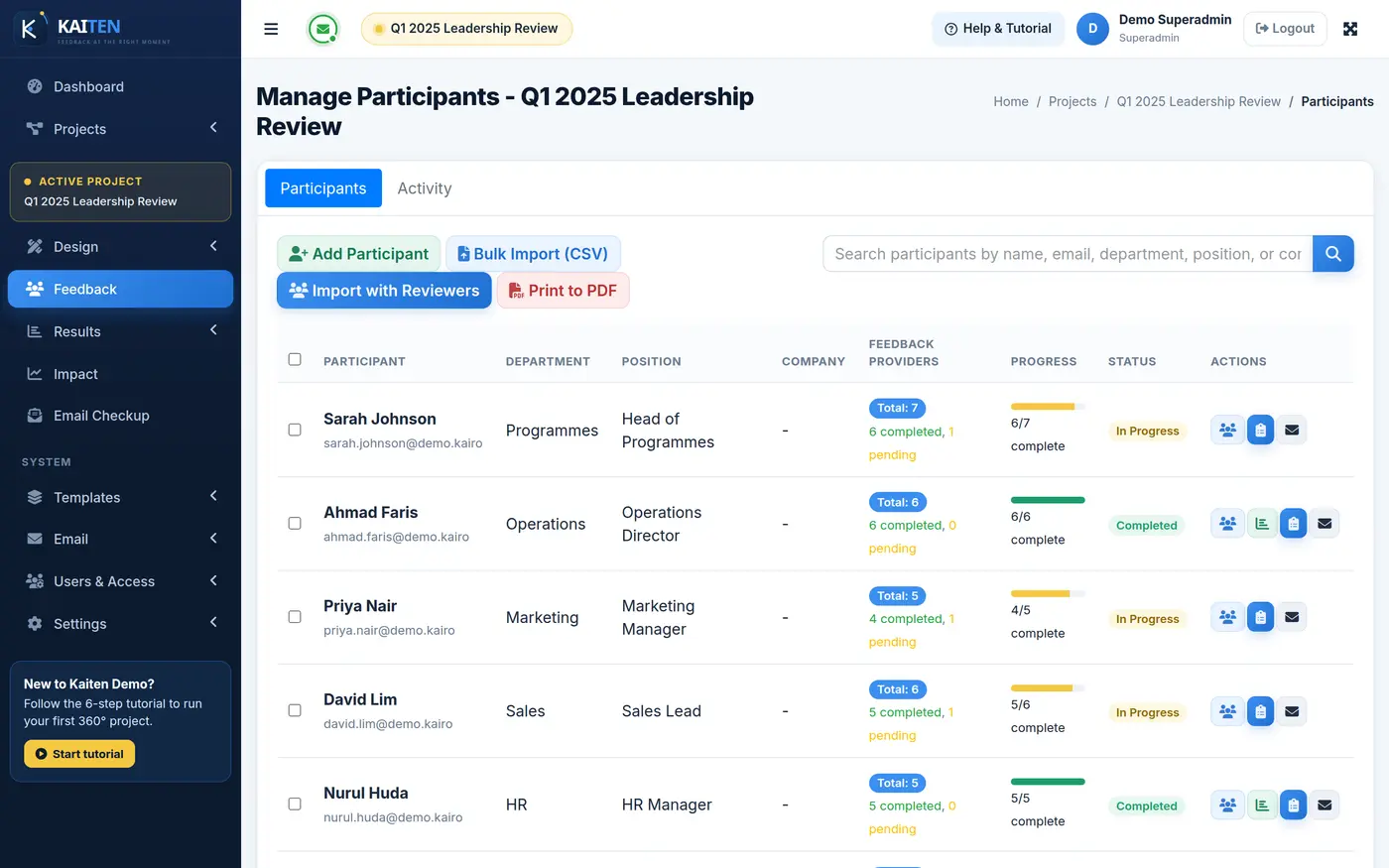
Task: Click Bulk Import (CSV)
Action: tap(533, 254)
